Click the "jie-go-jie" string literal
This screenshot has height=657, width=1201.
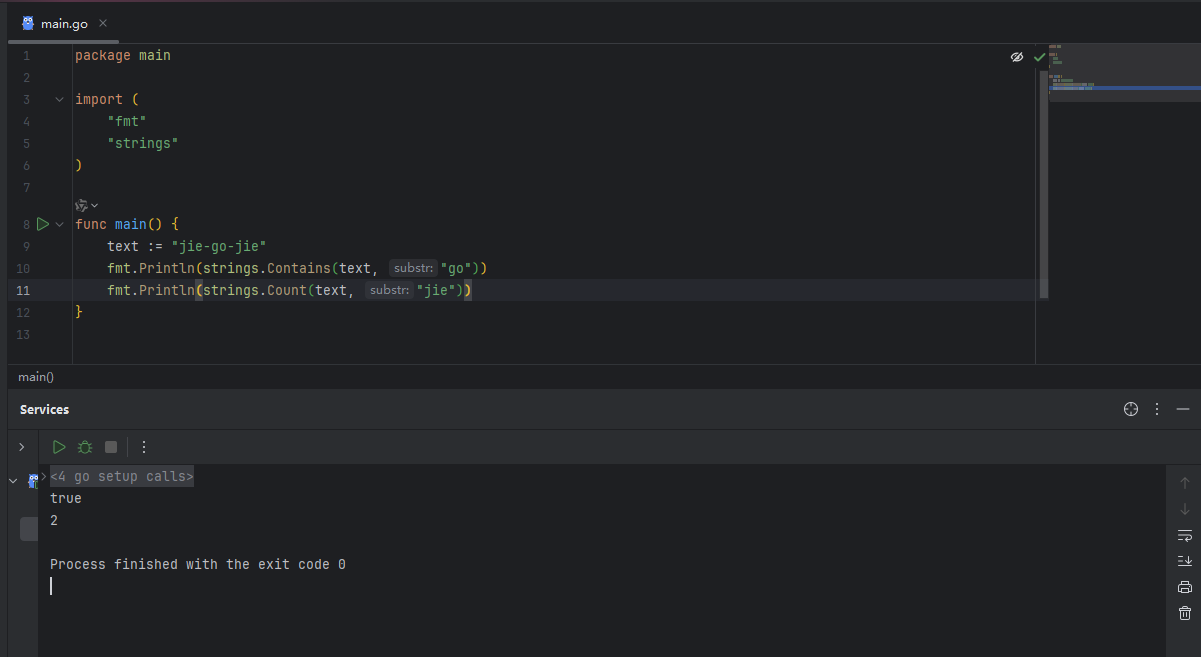[219, 246]
